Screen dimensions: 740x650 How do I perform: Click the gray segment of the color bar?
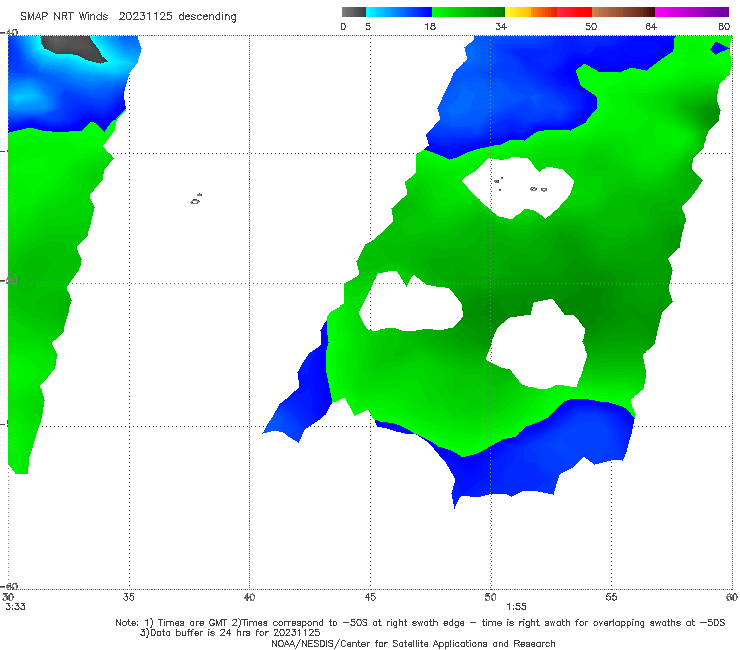tap(354, 12)
